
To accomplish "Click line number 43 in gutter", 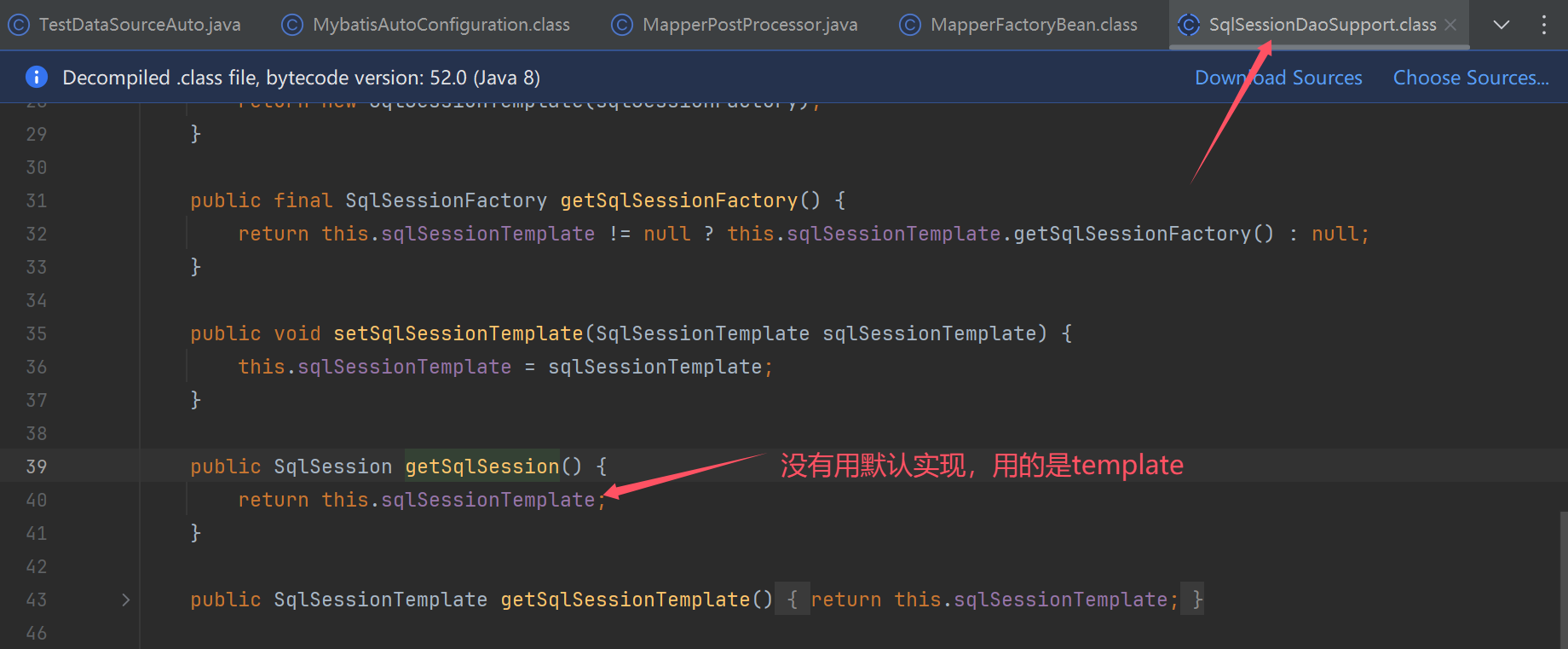I will click(37, 600).
